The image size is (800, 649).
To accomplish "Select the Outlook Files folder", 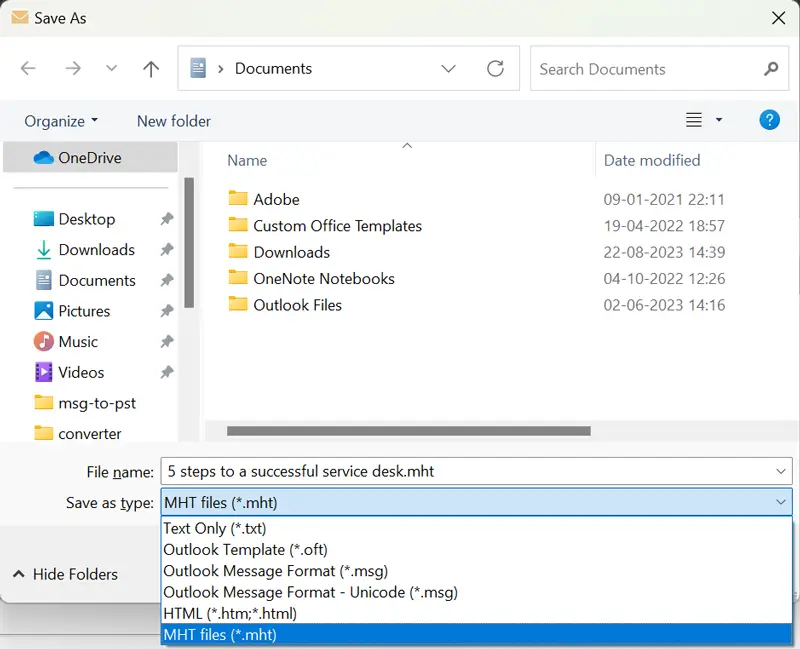I will pos(297,305).
